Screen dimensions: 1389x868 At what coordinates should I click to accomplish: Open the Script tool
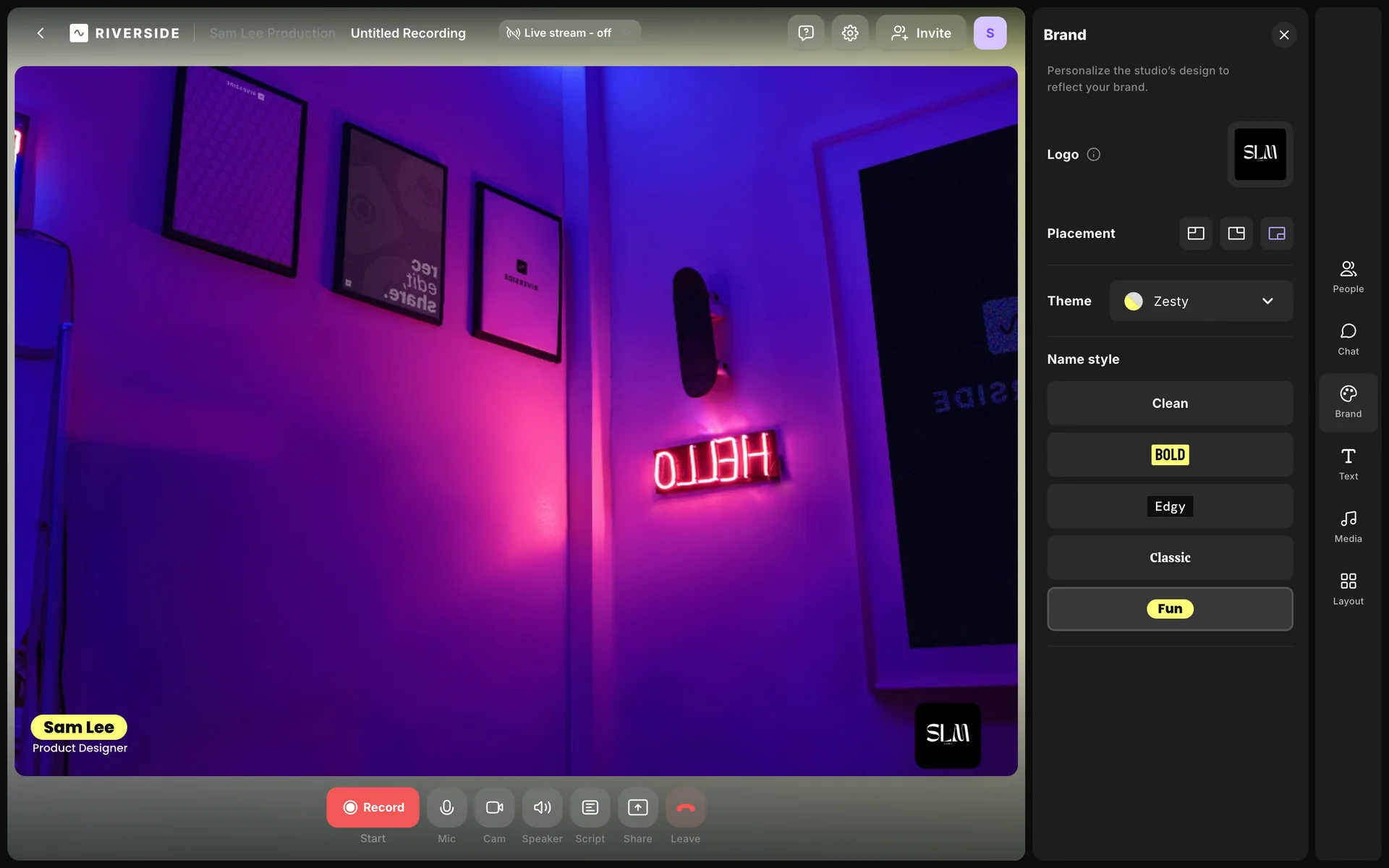[x=590, y=807]
